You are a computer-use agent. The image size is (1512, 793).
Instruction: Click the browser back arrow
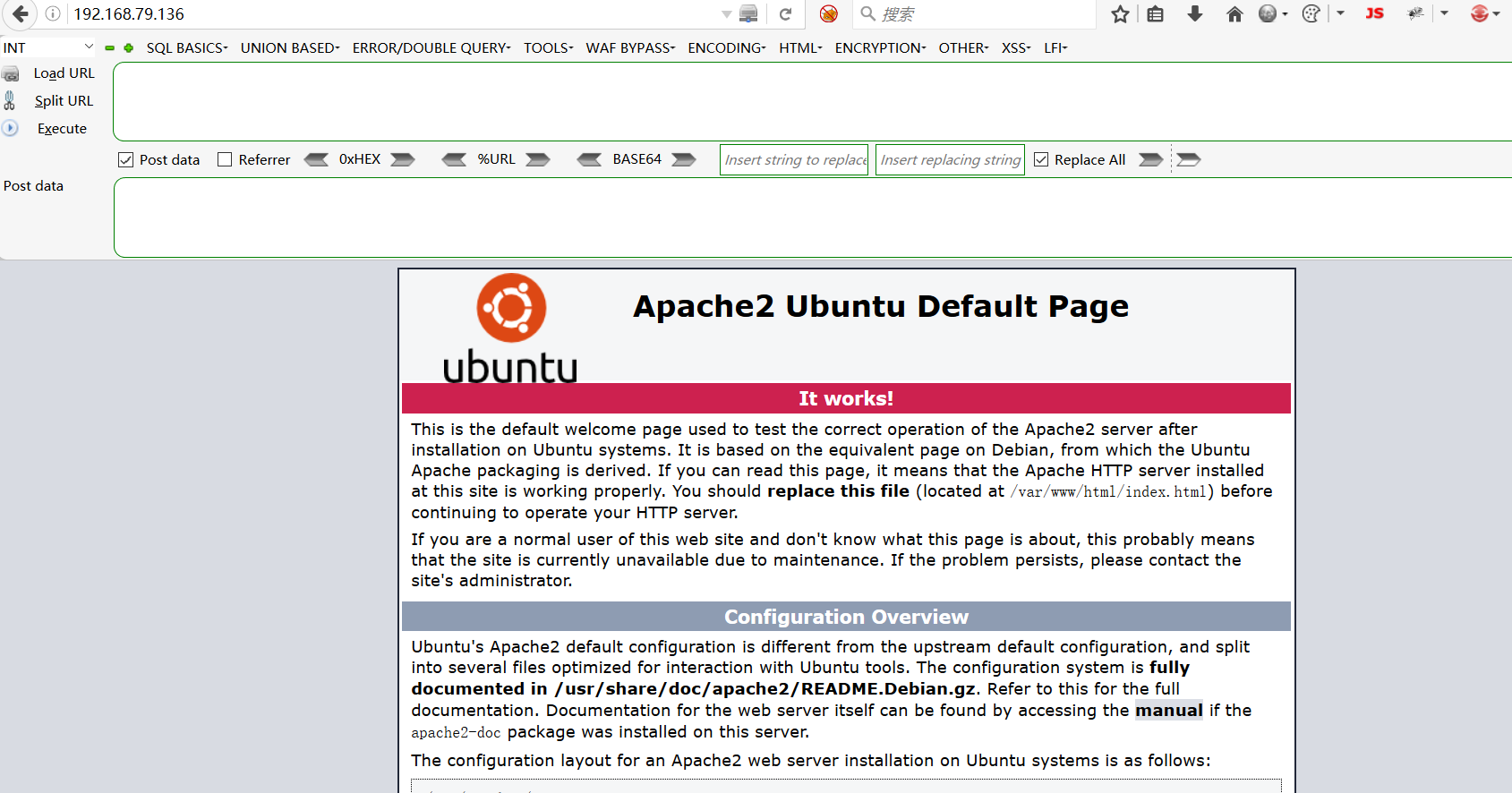pyautogui.click(x=20, y=14)
